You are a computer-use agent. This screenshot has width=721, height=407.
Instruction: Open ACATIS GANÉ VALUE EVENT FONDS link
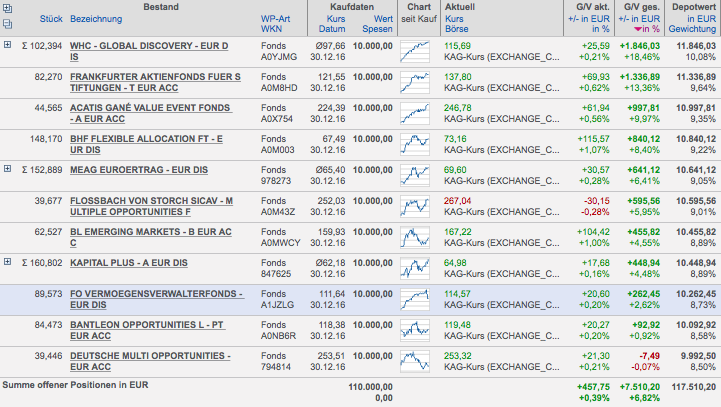150,113
